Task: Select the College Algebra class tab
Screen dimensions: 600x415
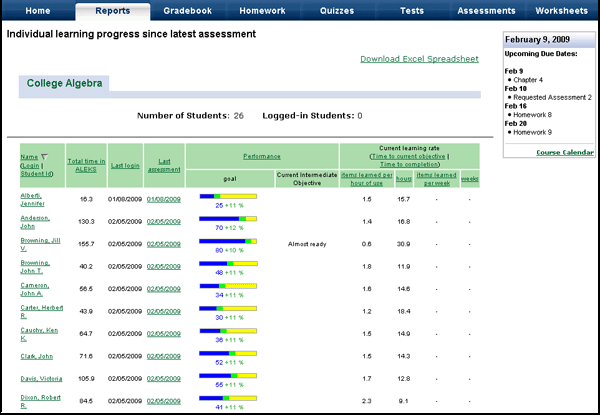Action: (64, 83)
